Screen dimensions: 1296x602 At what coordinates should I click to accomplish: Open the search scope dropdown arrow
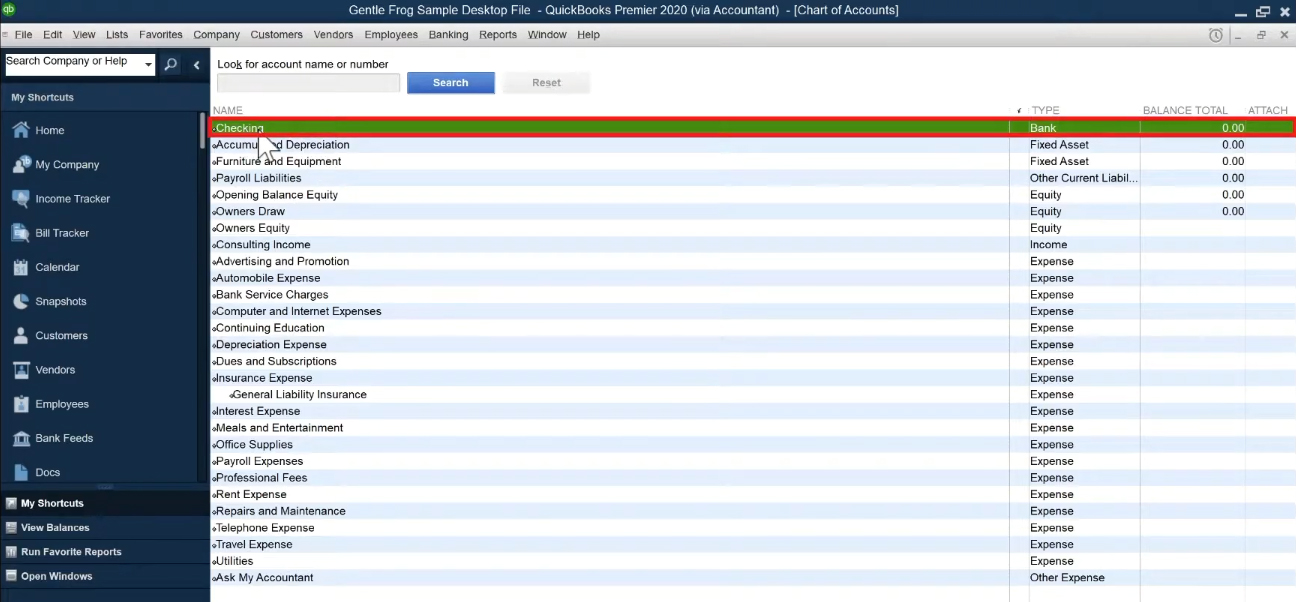click(149, 65)
